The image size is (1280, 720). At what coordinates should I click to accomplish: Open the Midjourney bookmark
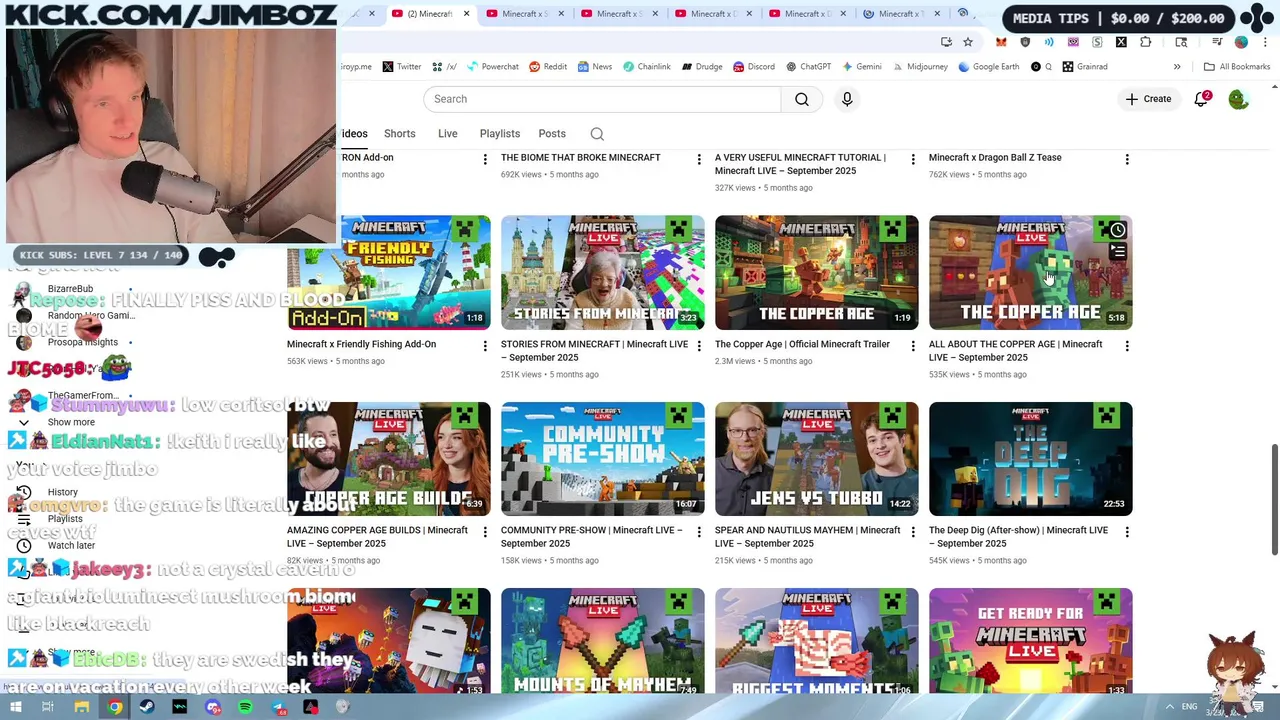(x=919, y=67)
